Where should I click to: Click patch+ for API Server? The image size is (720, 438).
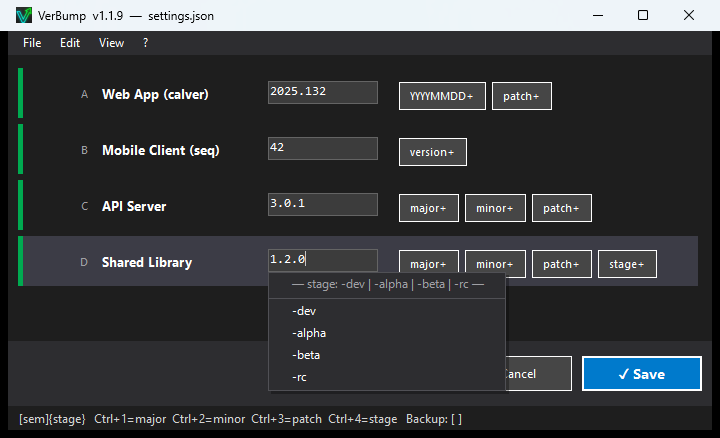click(x=562, y=208)
